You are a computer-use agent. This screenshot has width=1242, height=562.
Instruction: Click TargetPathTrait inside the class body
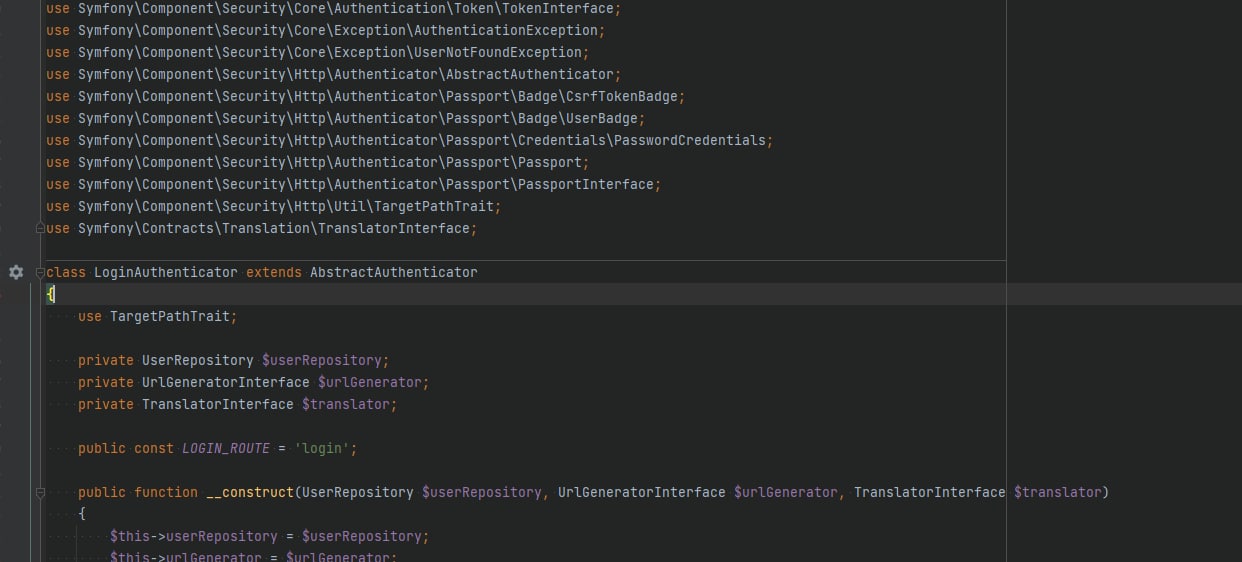pyautogui.click(x=172, y=316)
